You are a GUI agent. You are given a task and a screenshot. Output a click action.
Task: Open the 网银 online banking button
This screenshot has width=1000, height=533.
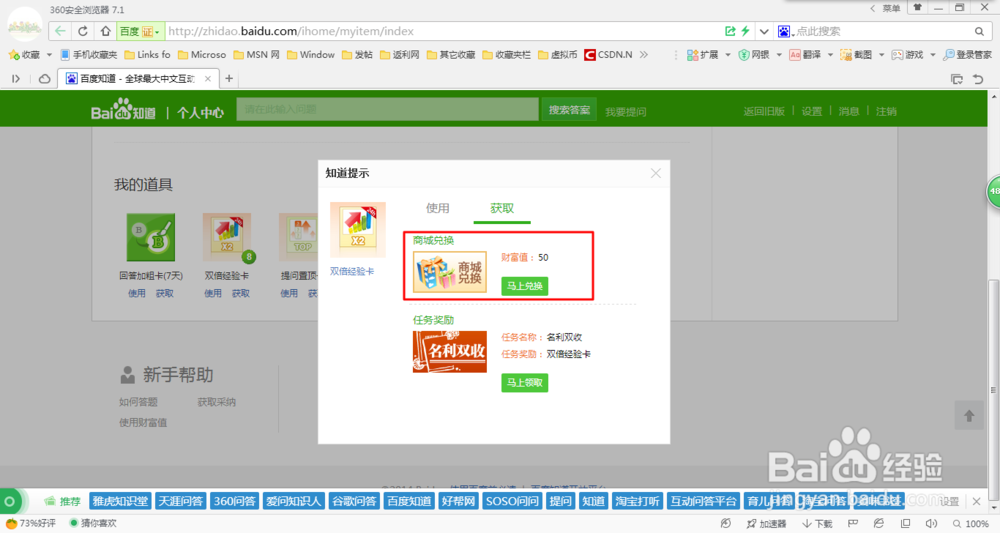click(754, 55)
